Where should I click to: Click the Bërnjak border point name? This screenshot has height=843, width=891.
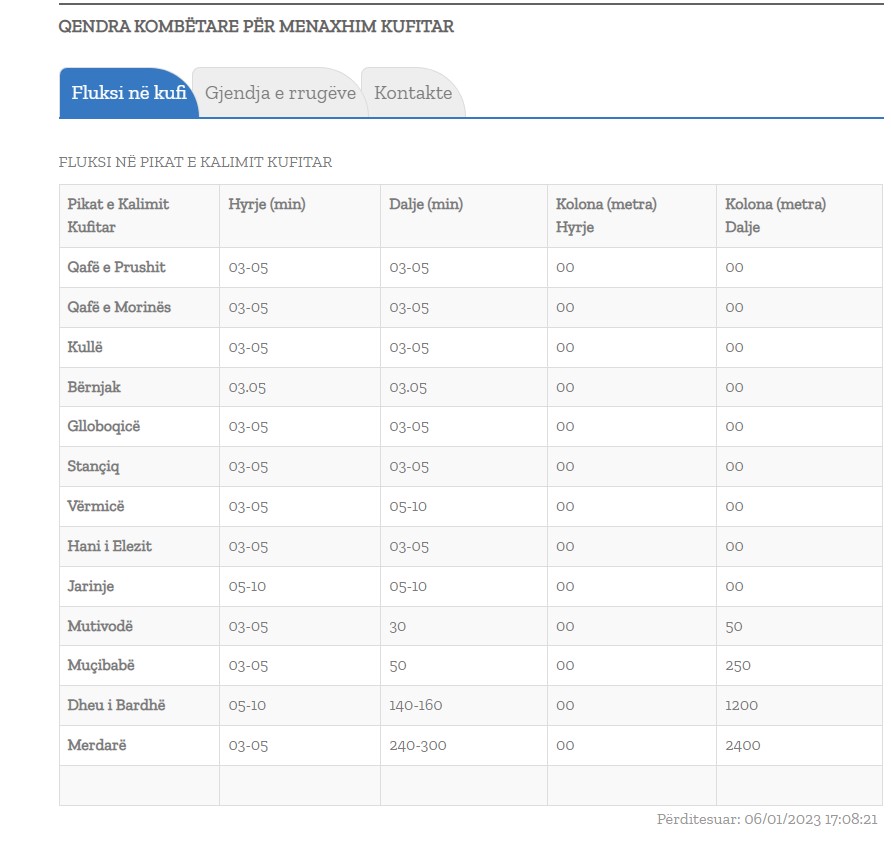[x=94, y=387]
